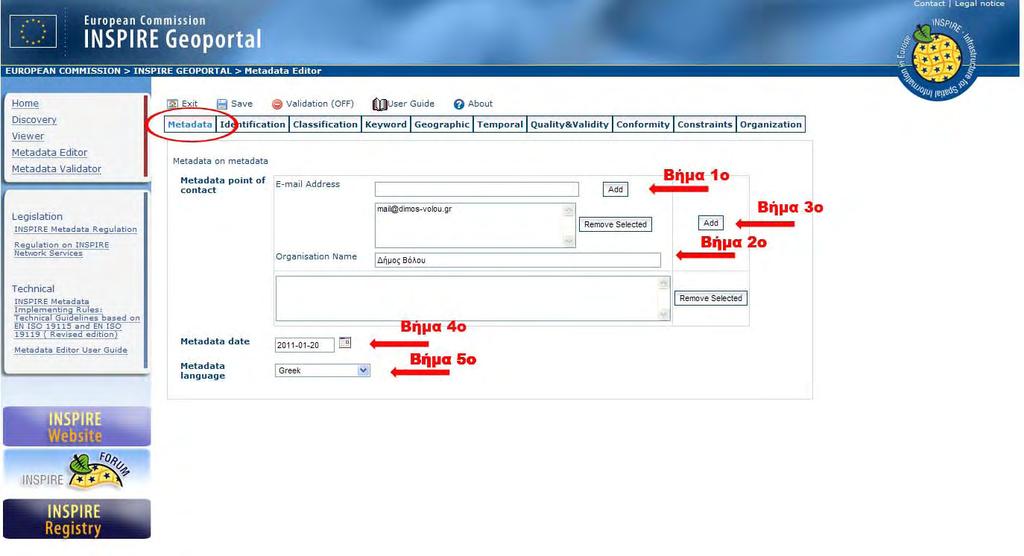The height and width of the screenshot is (556, 1024).
Task: Click the red Validation (OFF) icon
Action: pyautogui.click(x=277, y=104)
